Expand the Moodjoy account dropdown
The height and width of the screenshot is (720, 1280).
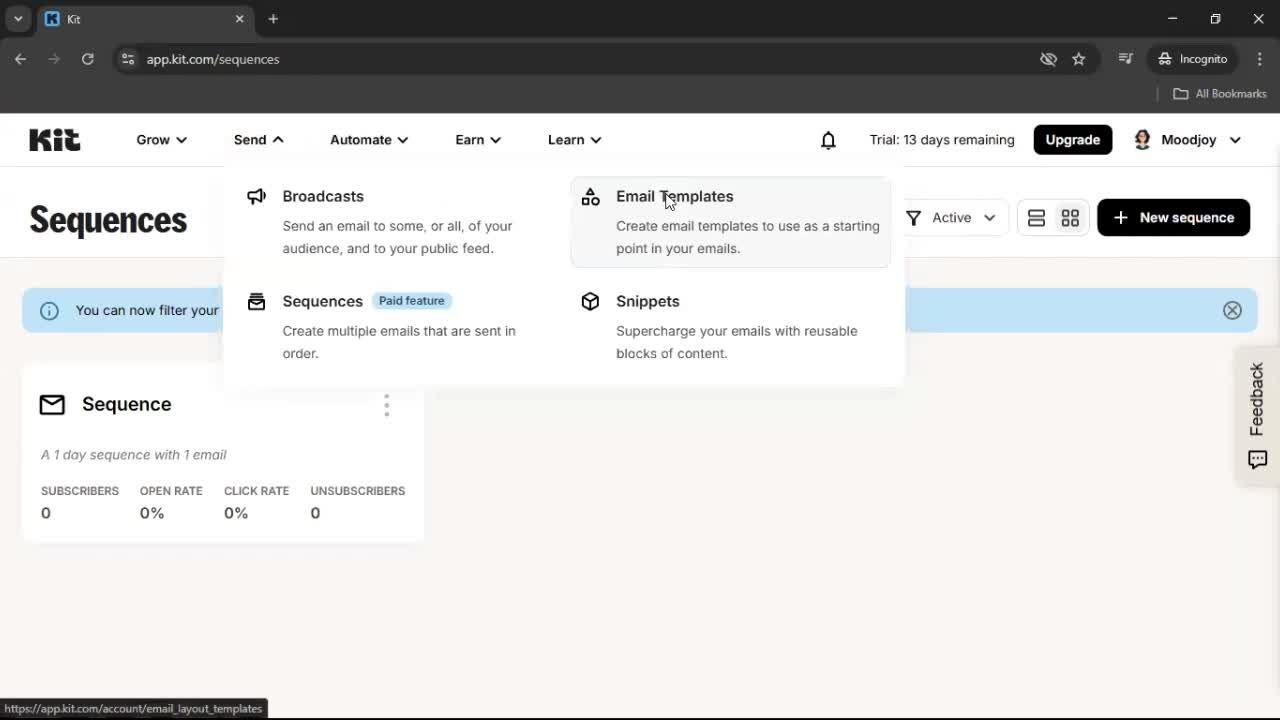[x=1188, y=140]
